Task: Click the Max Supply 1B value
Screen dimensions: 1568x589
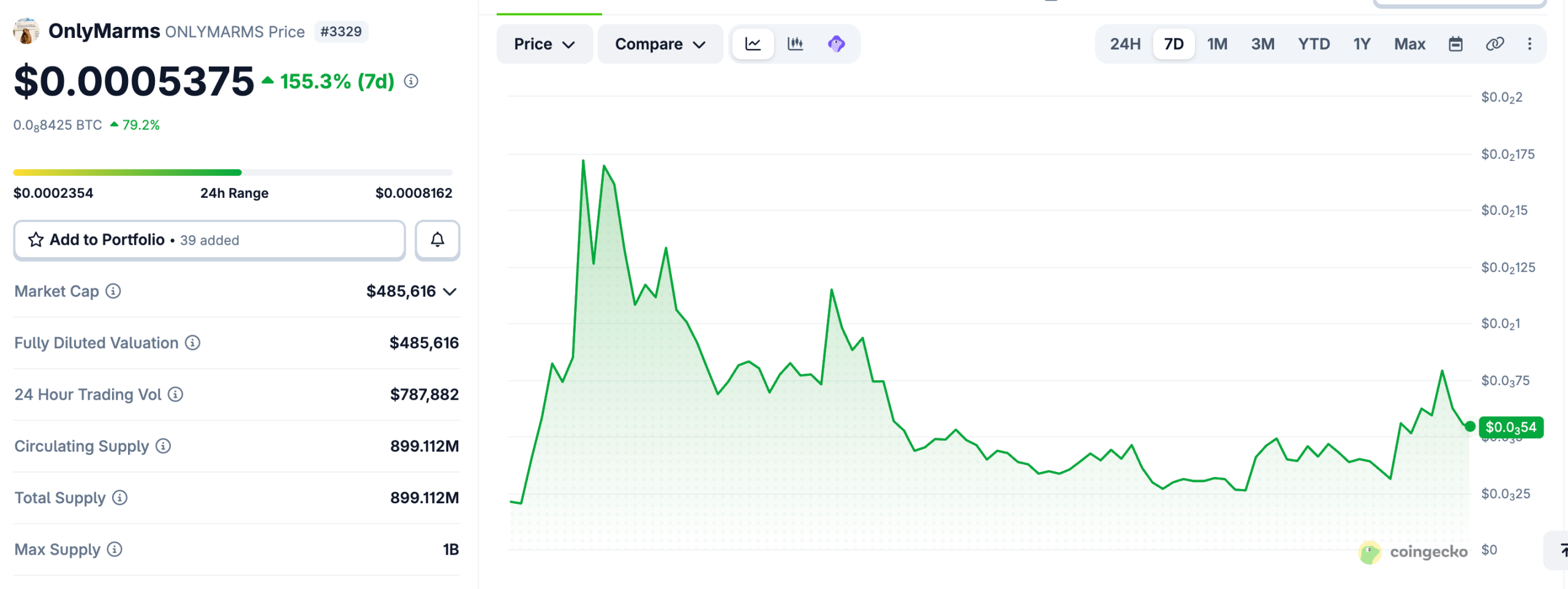Action: coord(451,550)
